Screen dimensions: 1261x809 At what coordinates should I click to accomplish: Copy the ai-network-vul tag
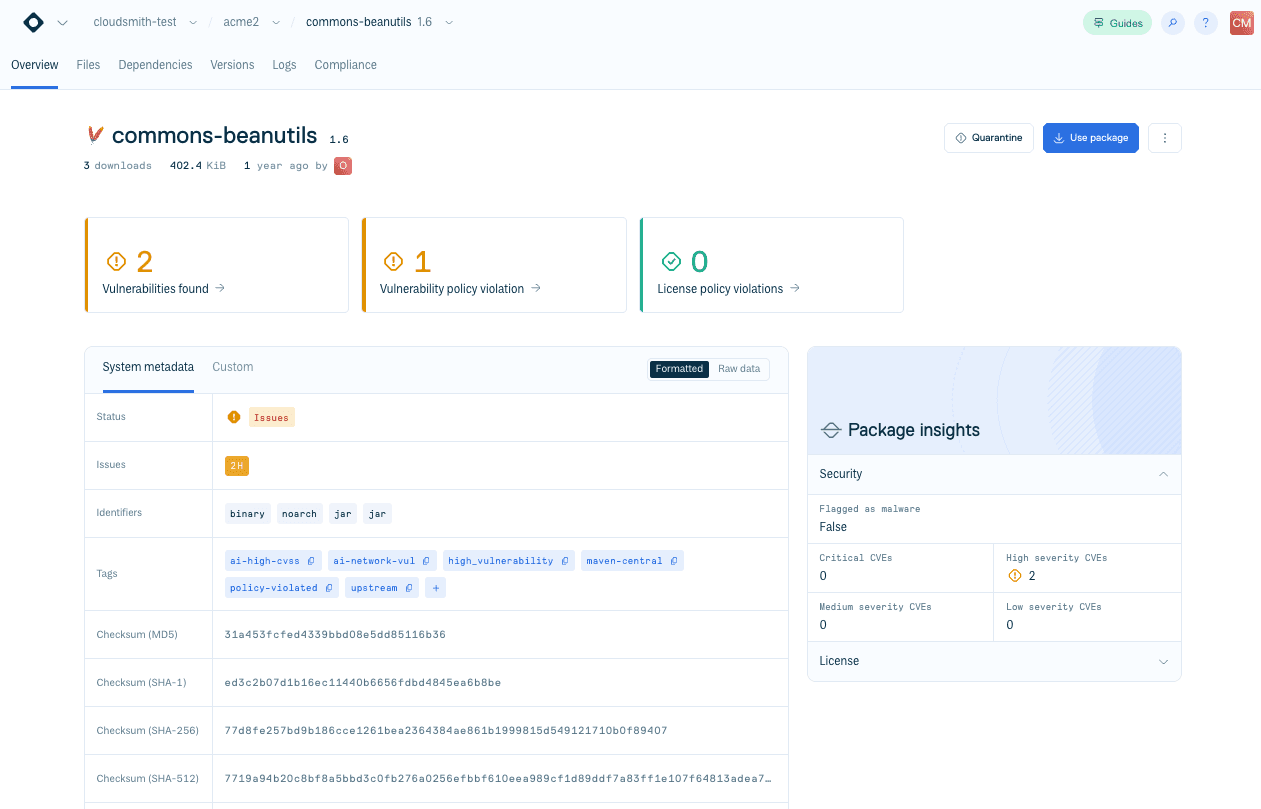point(426,561)
